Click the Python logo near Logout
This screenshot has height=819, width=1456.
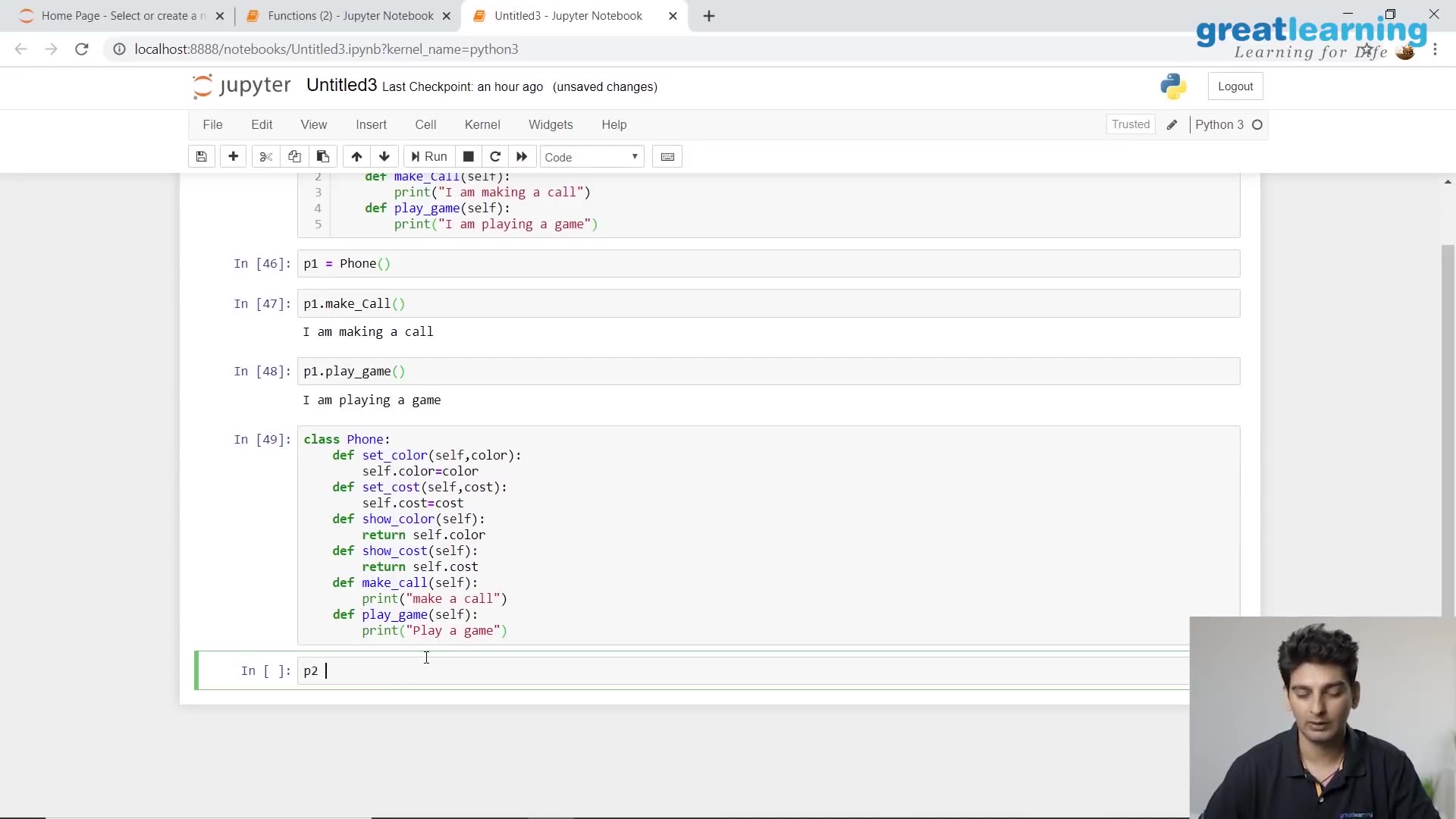tap(1174, 86)
